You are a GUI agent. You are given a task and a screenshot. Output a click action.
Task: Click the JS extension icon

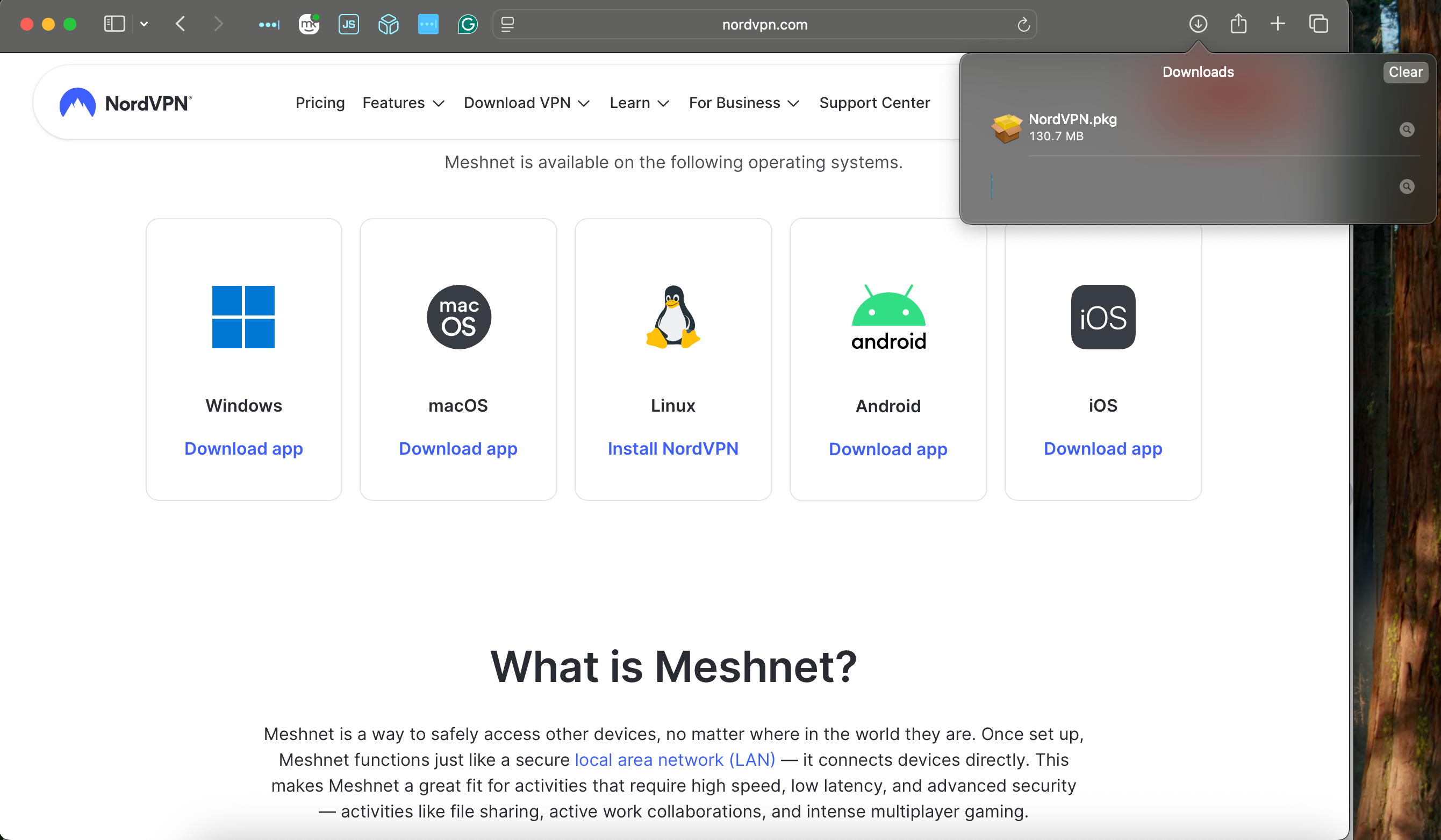point(348,24)
